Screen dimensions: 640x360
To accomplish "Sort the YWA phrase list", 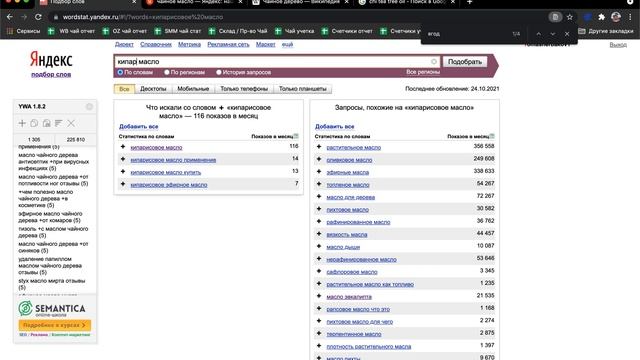I will click(x=59, y=123).
